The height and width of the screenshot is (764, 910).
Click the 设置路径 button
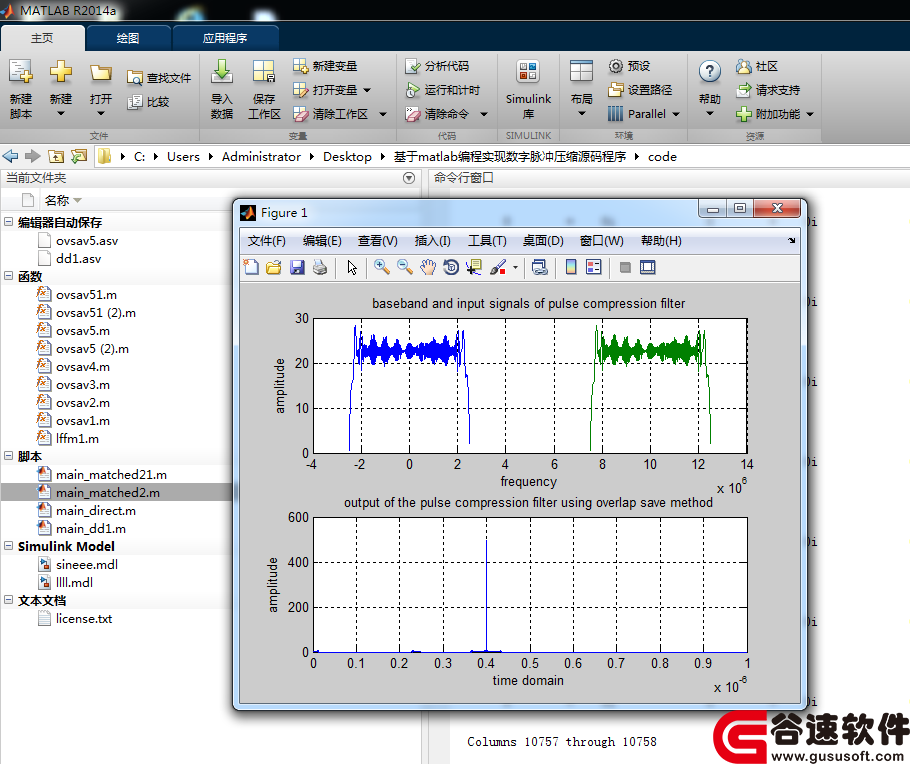[x=640, y=91]
